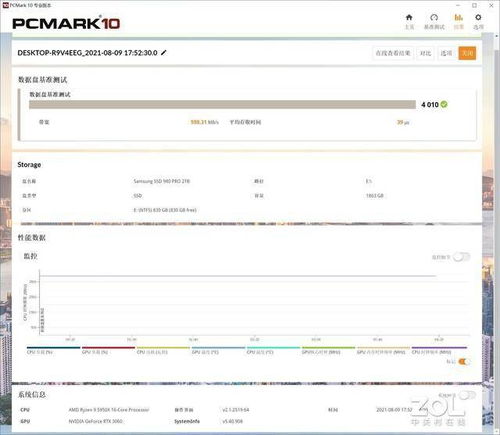Select the dark blue CPU load legend swatch
The image size is (500, 435).
tap(53, 348)
